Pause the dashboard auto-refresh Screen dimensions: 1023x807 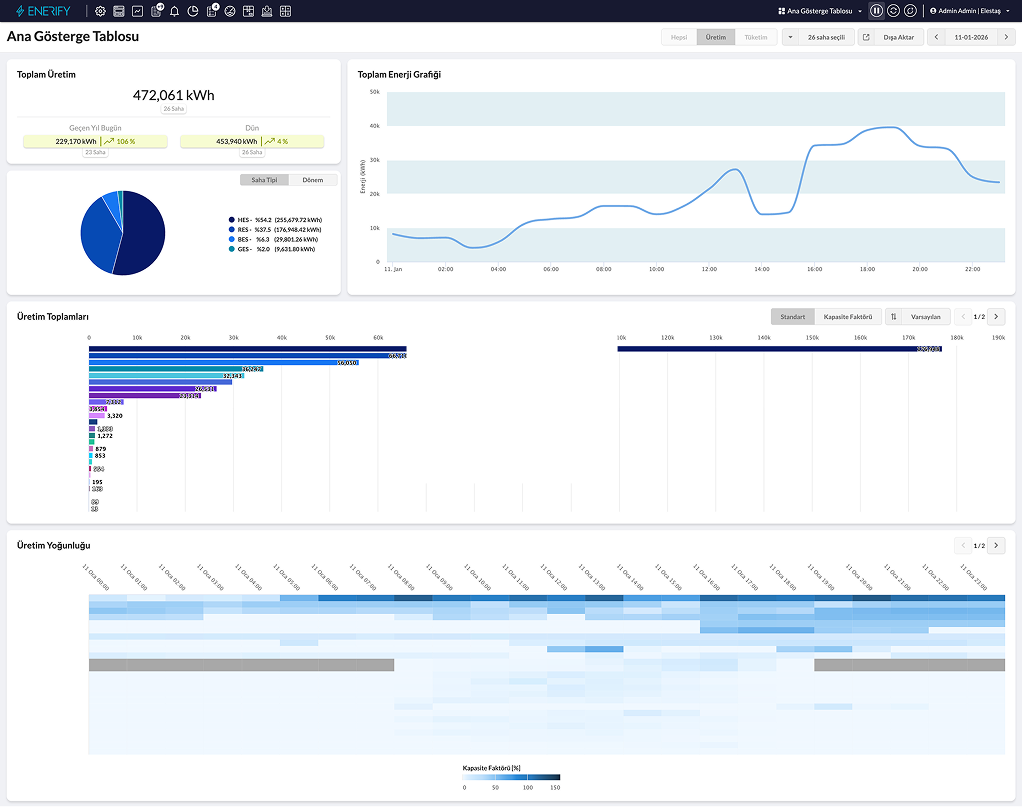tap(876, 11)
